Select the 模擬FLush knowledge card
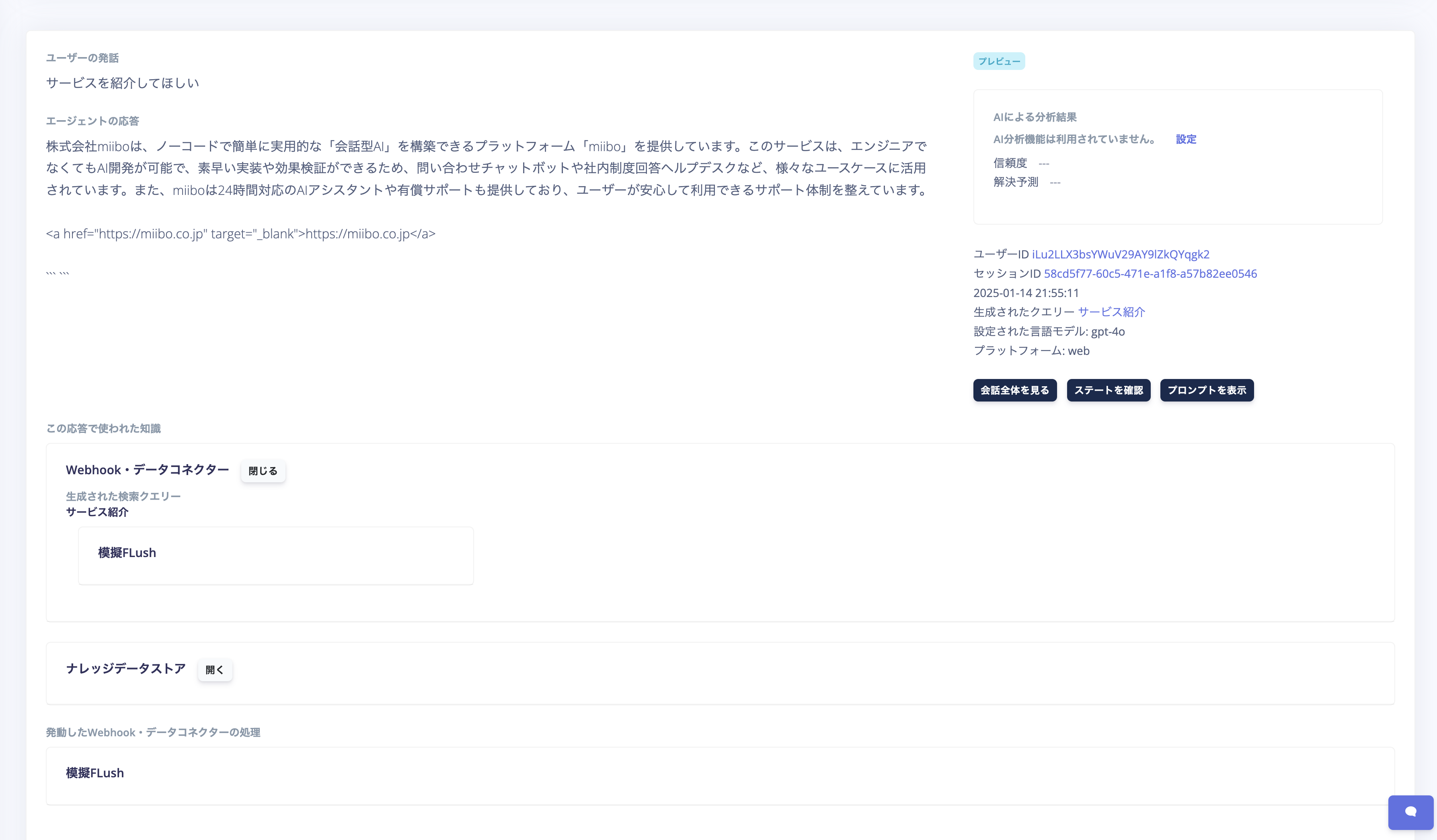 click(275, 555)
